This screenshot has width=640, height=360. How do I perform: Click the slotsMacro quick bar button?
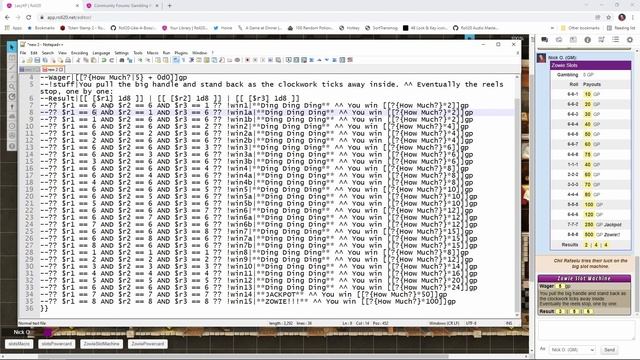19,344
